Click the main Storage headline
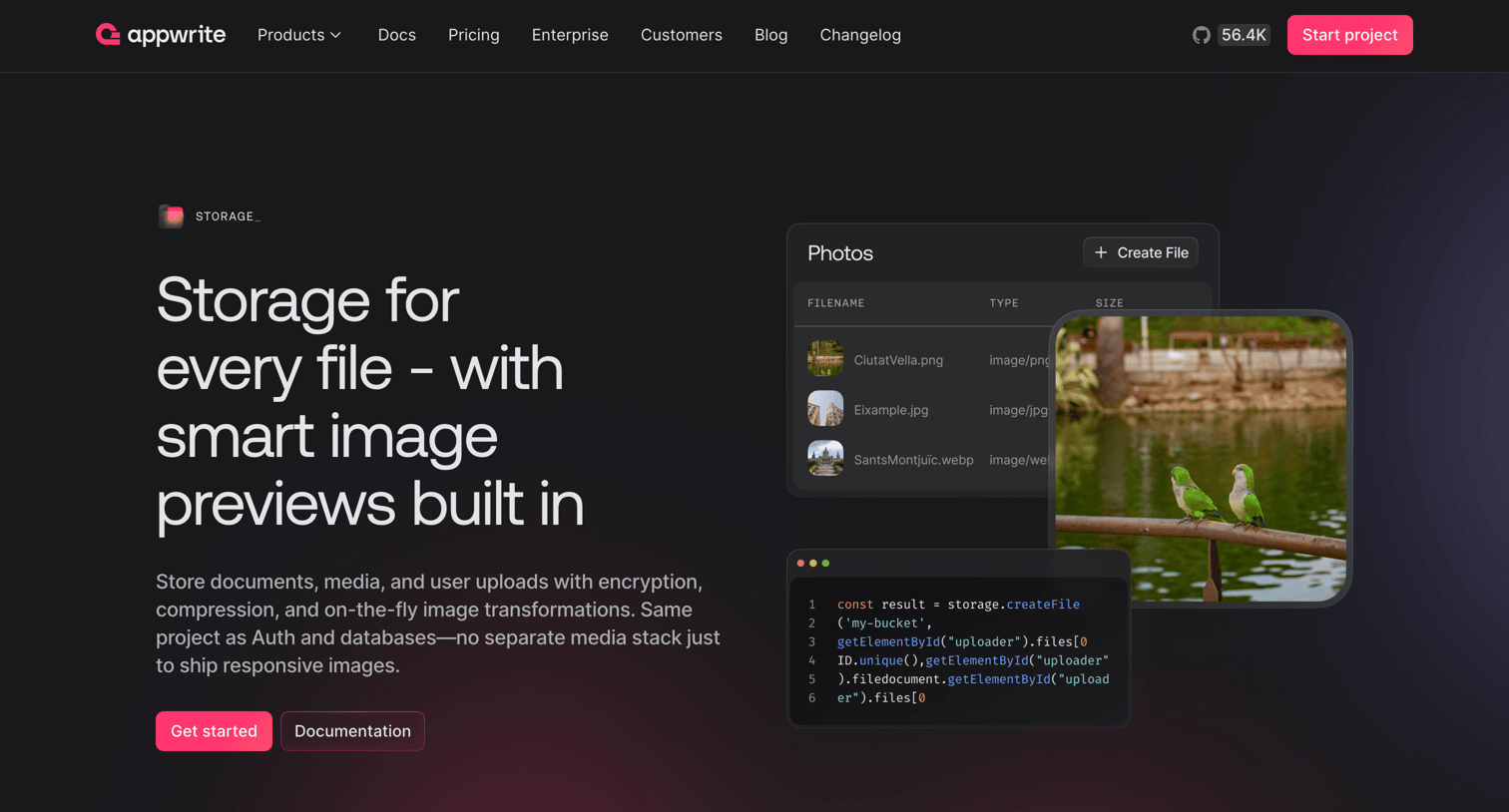 coord(370,401)
